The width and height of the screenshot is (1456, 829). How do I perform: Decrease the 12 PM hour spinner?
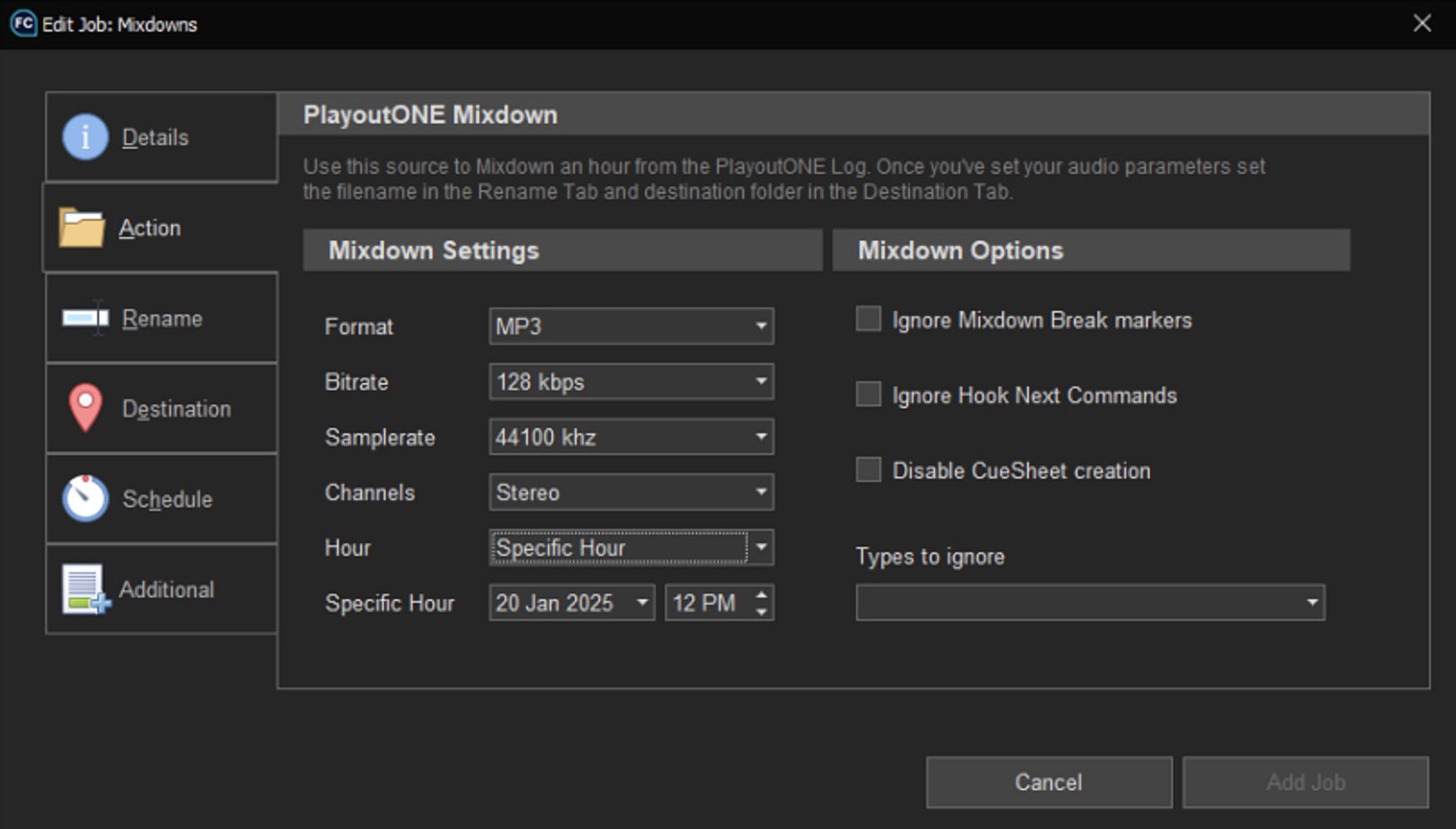761,612
